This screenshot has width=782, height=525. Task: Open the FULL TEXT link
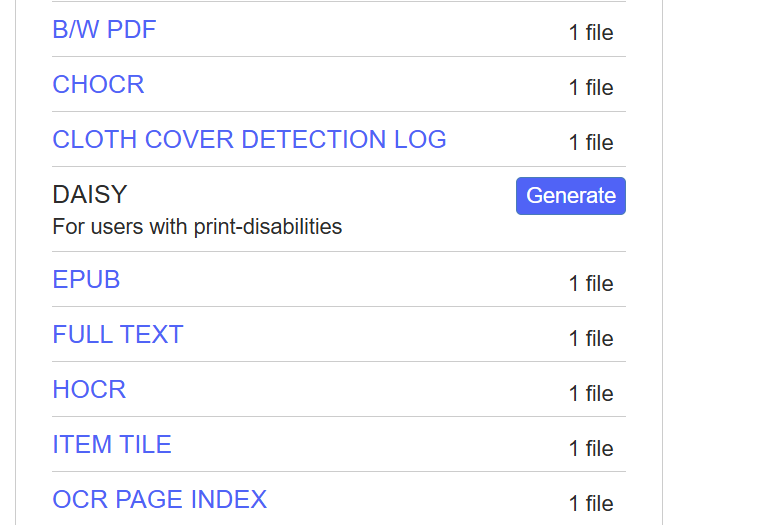click(x=118, y=335)
